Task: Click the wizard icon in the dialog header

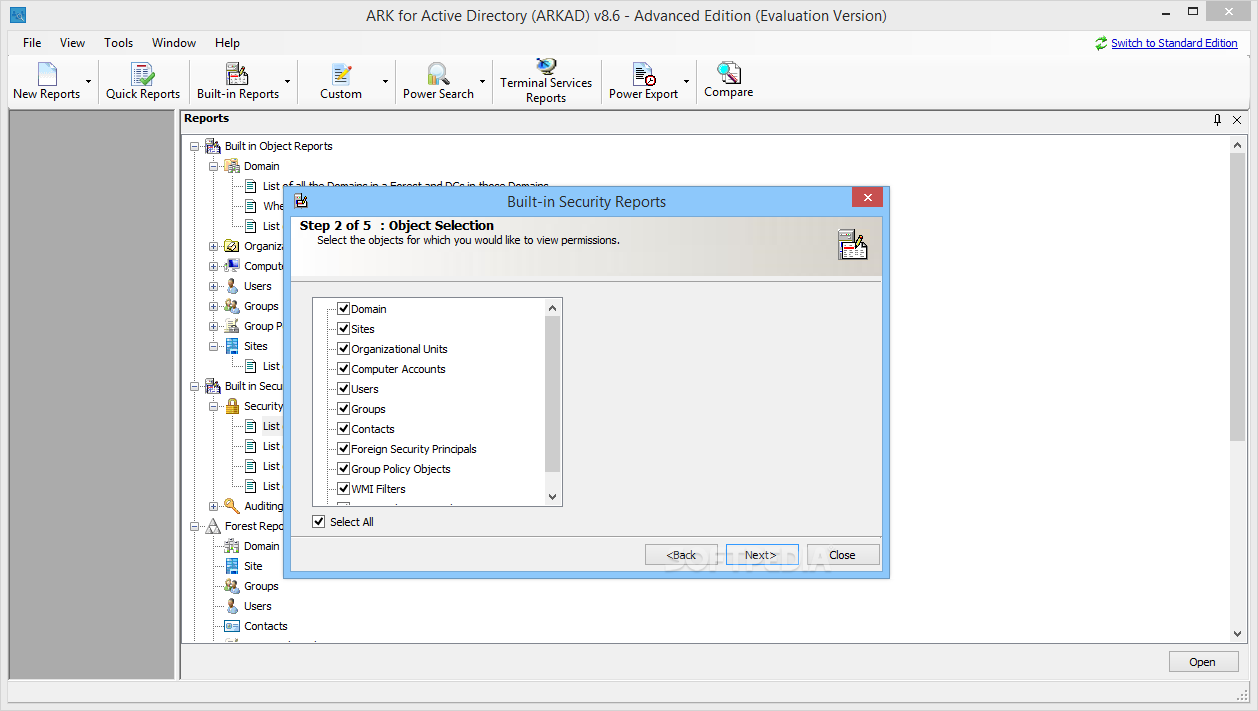Action: point(852,245)
